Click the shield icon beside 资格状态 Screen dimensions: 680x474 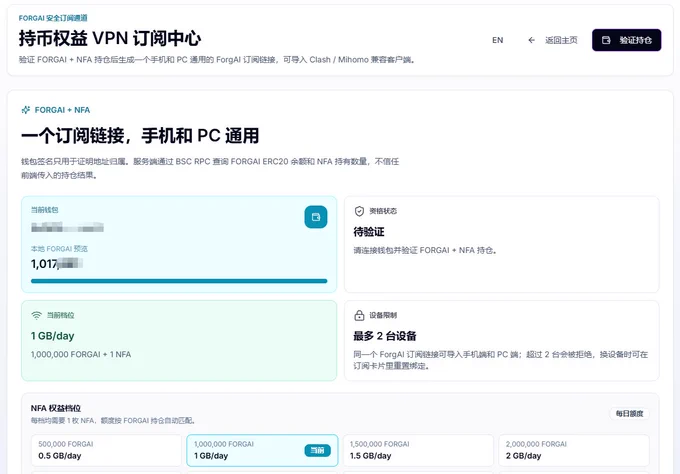(359, 211)
